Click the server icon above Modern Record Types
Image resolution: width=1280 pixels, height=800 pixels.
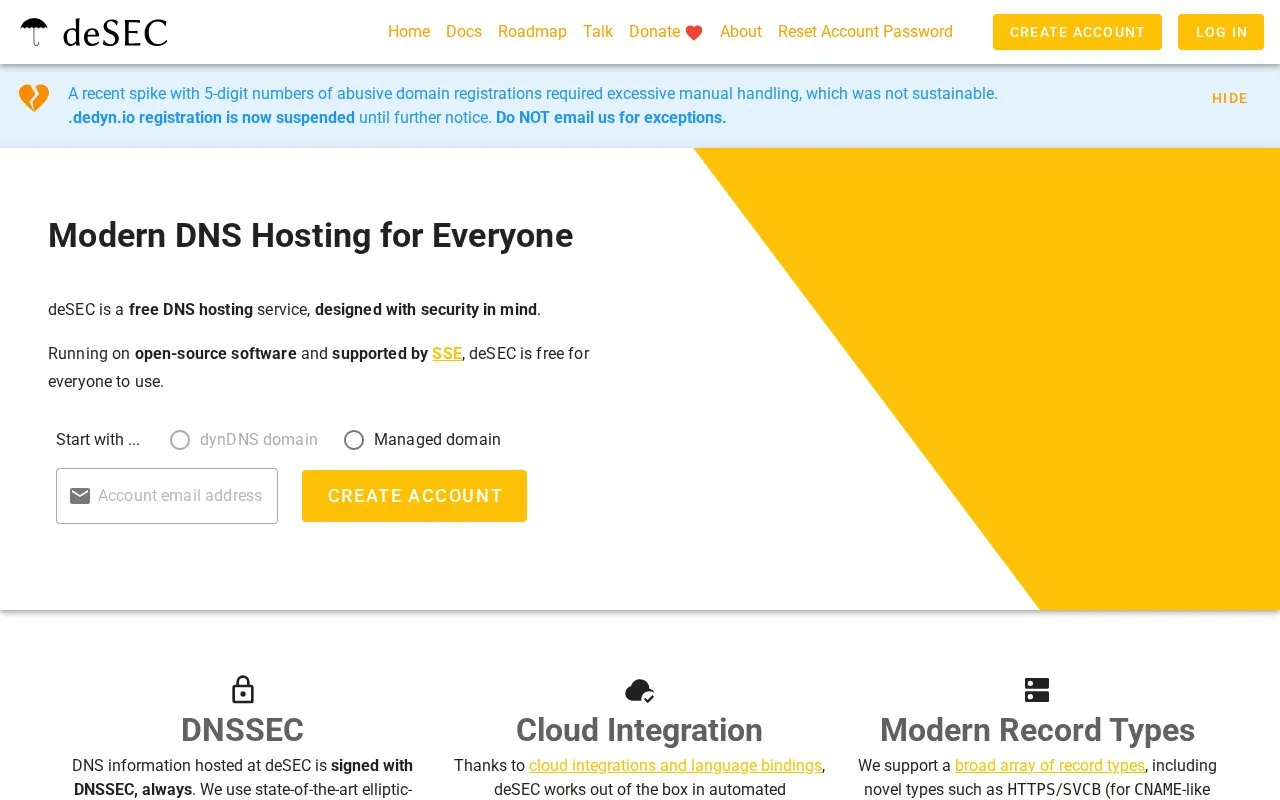click(1037, 690)
